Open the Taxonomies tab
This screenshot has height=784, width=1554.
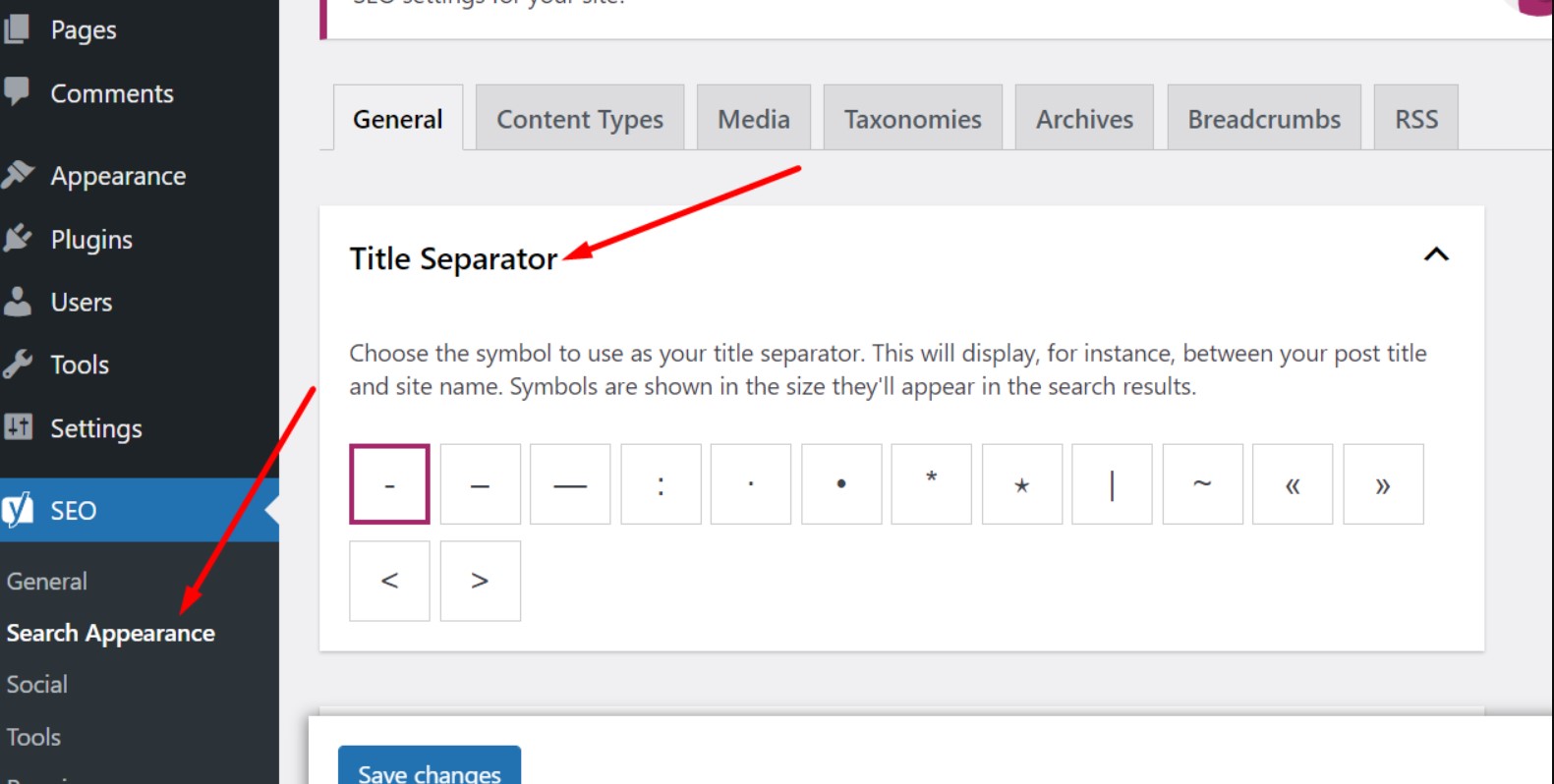click(912, 119)
